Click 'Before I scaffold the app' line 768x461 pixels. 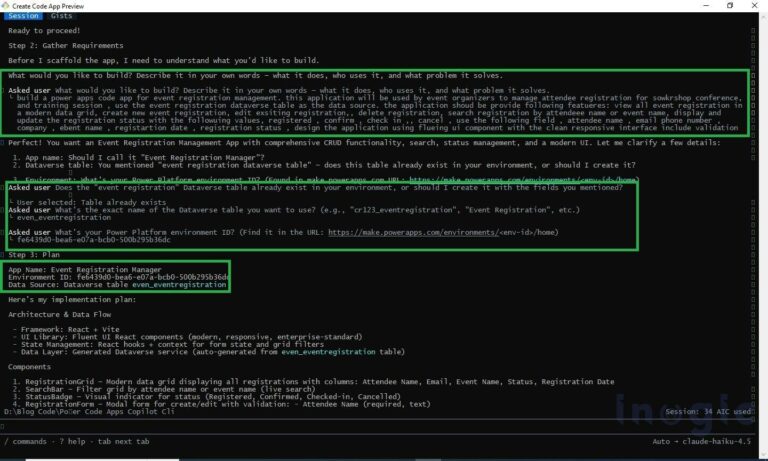tap(164, 60)
